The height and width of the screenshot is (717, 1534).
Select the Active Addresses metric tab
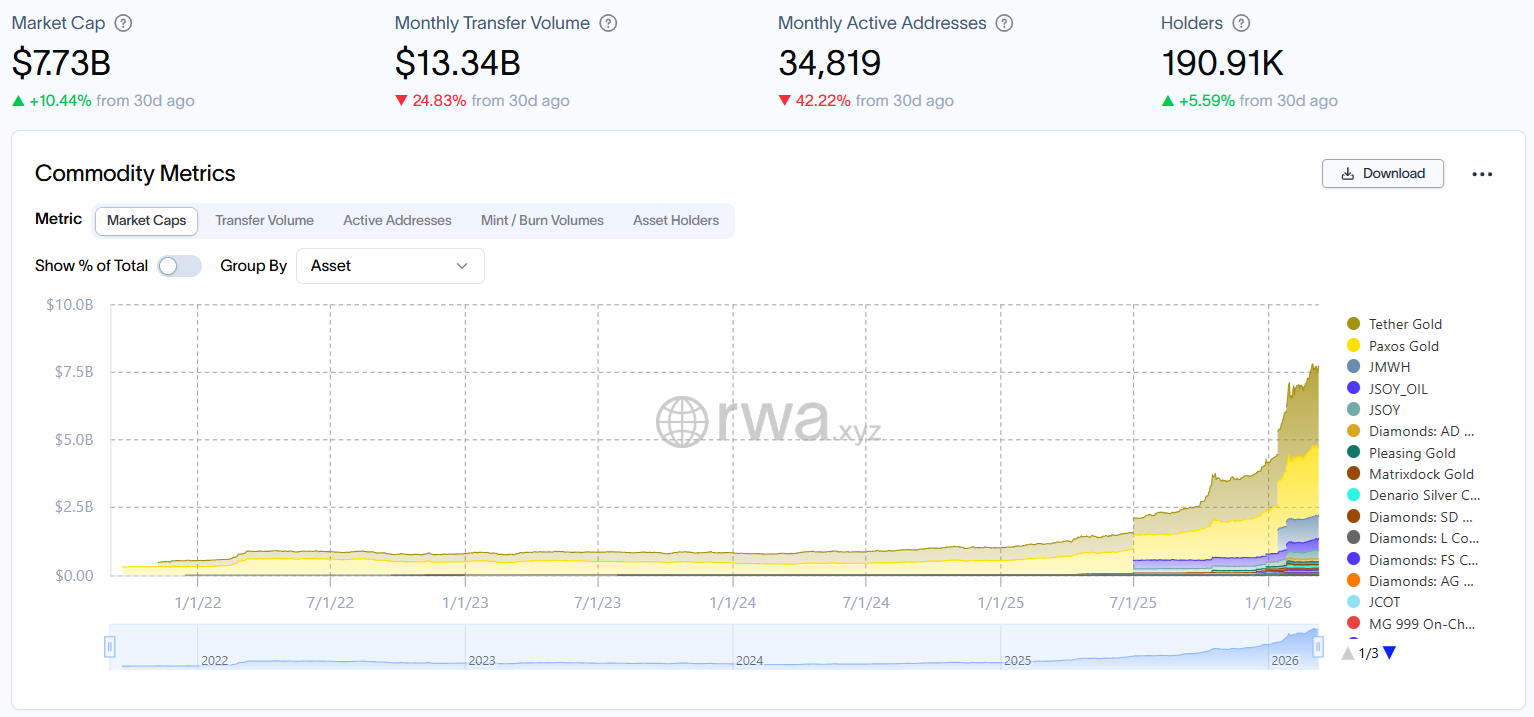397,221
